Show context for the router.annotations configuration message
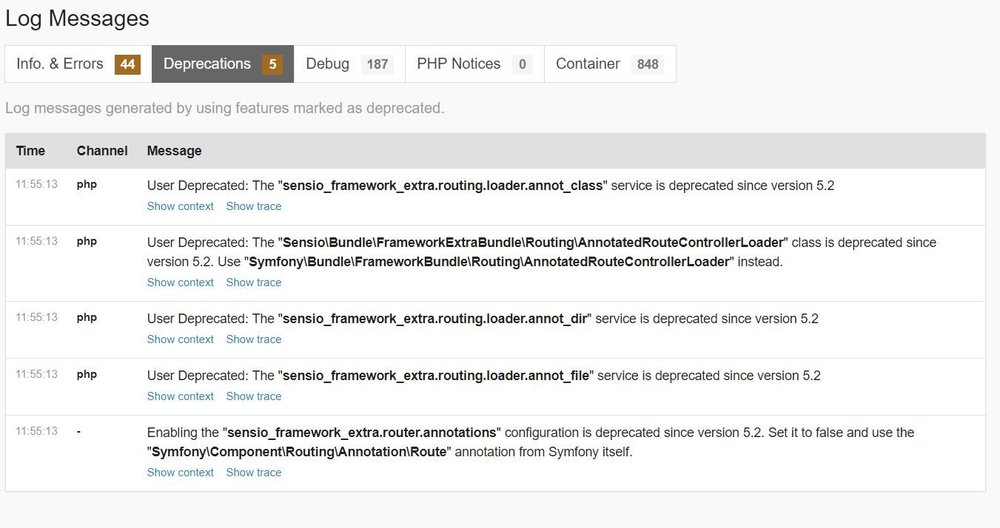The height and width of the screenshot is (528, 1000). 180,472
